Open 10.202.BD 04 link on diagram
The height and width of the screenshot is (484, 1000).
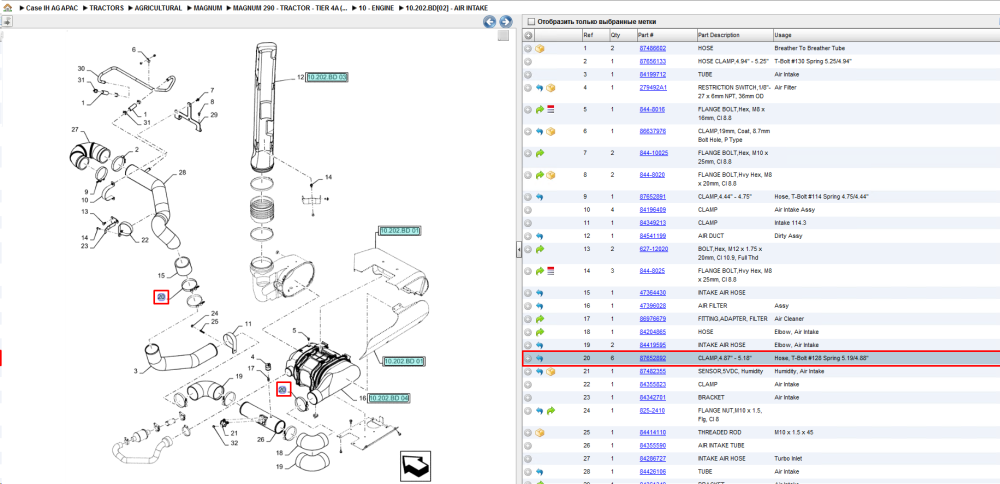tap(389, 398)
